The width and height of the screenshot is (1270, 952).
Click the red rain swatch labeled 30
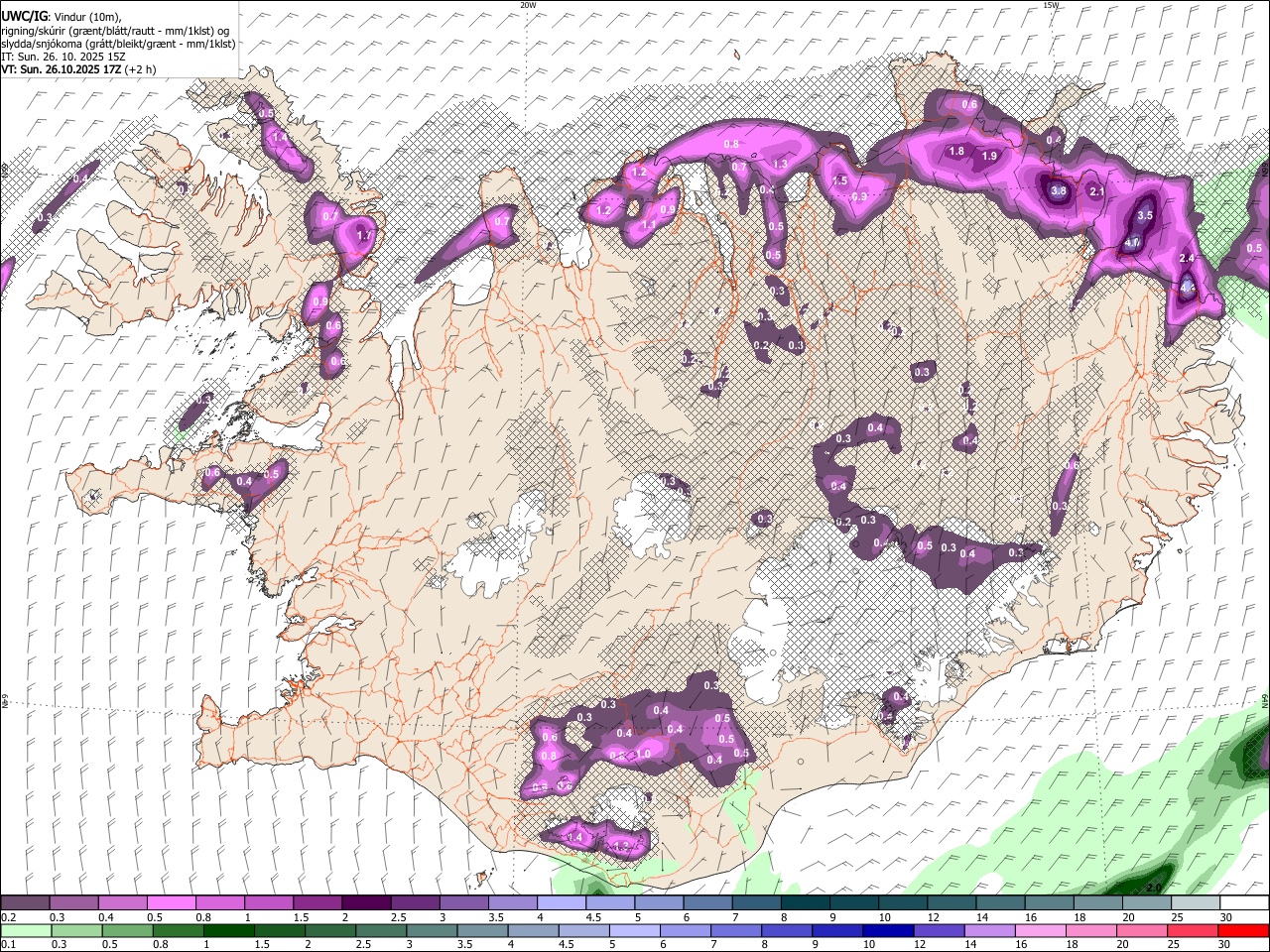(x=1243, y=930)
